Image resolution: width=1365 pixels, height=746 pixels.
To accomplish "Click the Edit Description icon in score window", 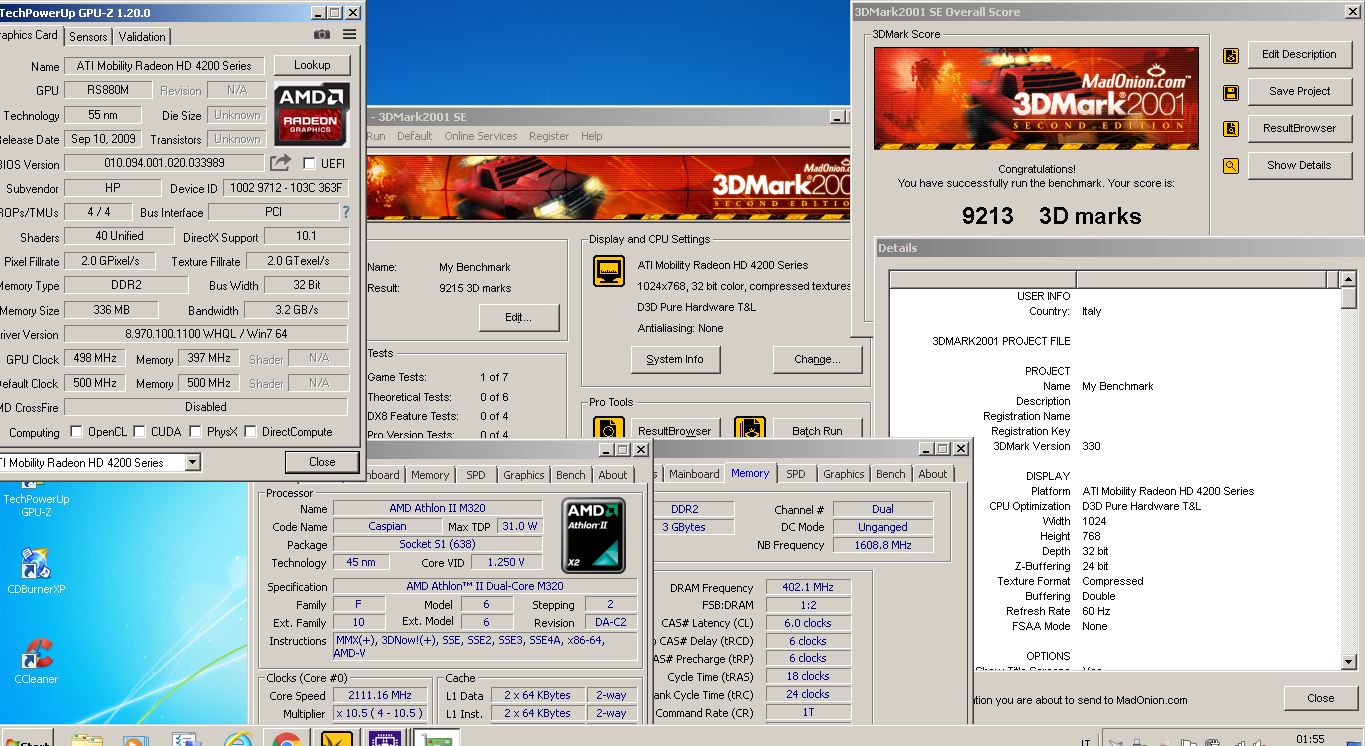I will pos(1231,56).
